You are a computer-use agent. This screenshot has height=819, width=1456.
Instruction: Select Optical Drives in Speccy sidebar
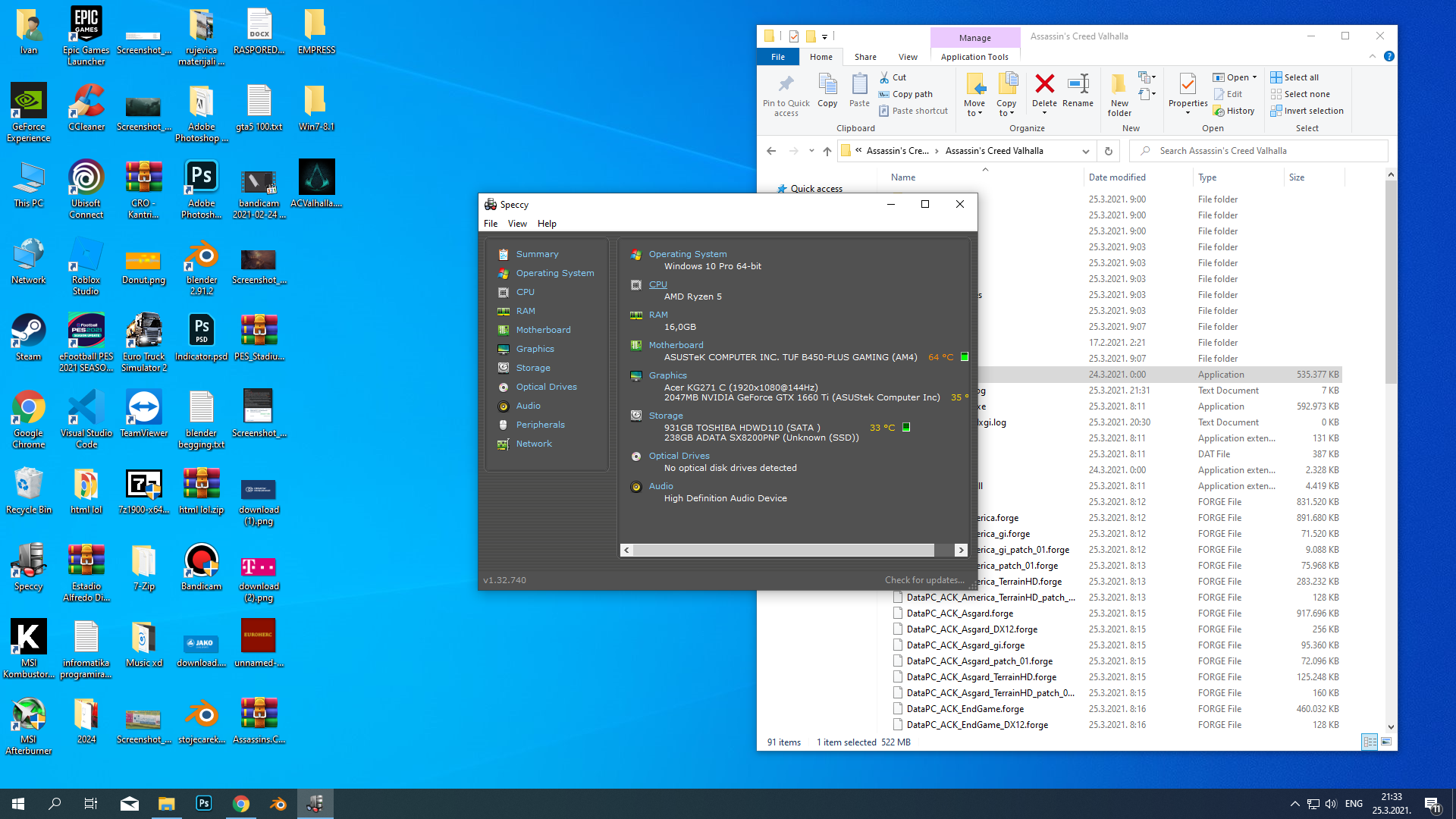pyautogui.click(x=546, y=387)
